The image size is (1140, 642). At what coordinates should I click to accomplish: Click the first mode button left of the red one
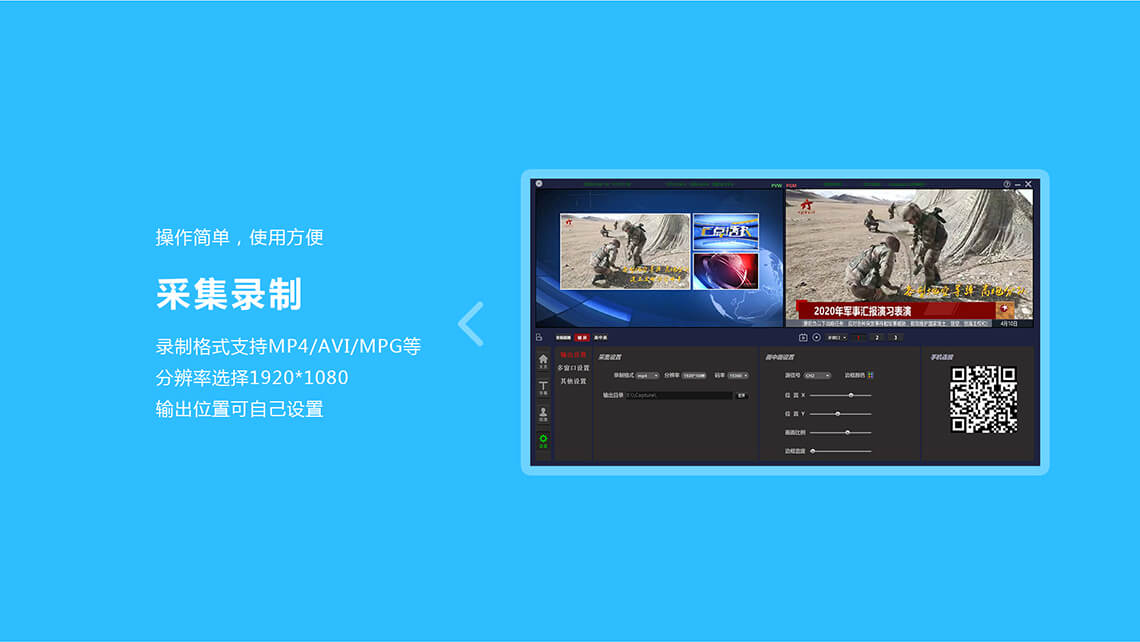click(563, 337)
